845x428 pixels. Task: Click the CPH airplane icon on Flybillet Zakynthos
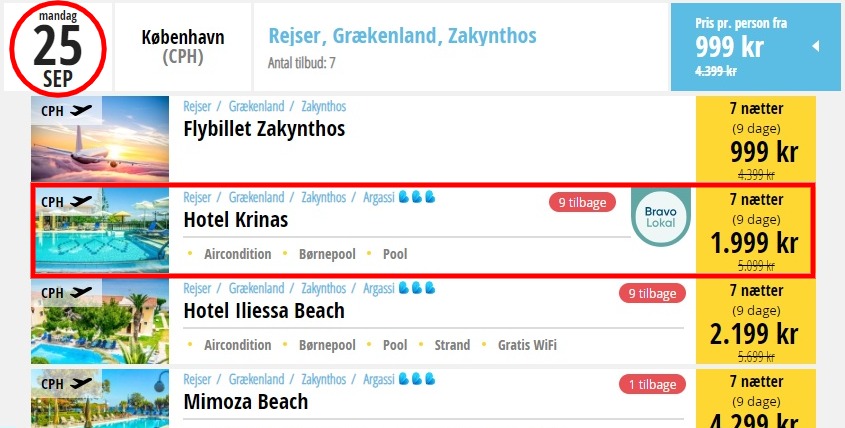(81, 111)
